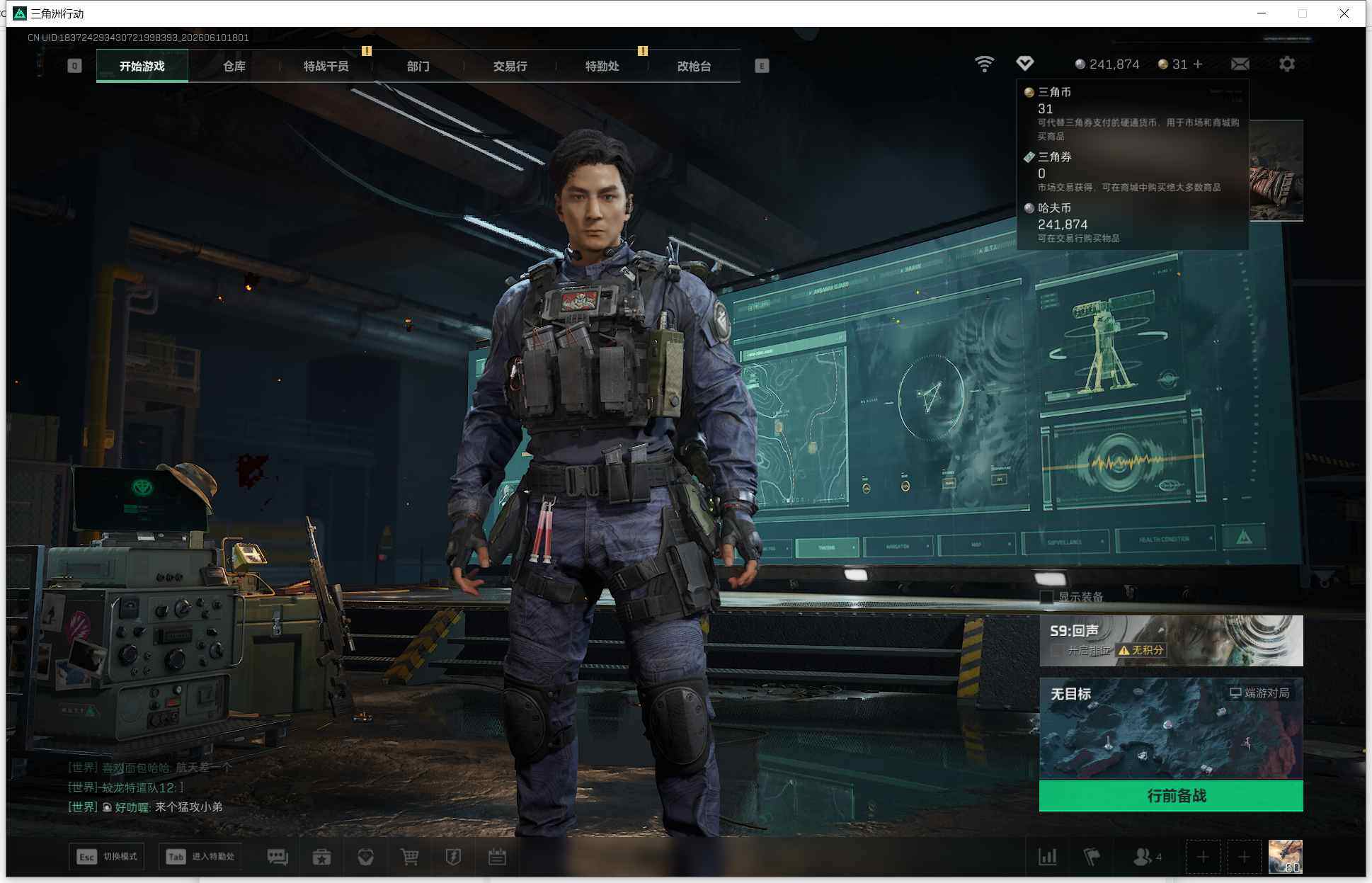Click the 哈夫币 coin icon beside 241,874 in top bar
Image resolution: width=1372 pixels, height=883 pixels.
tap(1080, 64)
